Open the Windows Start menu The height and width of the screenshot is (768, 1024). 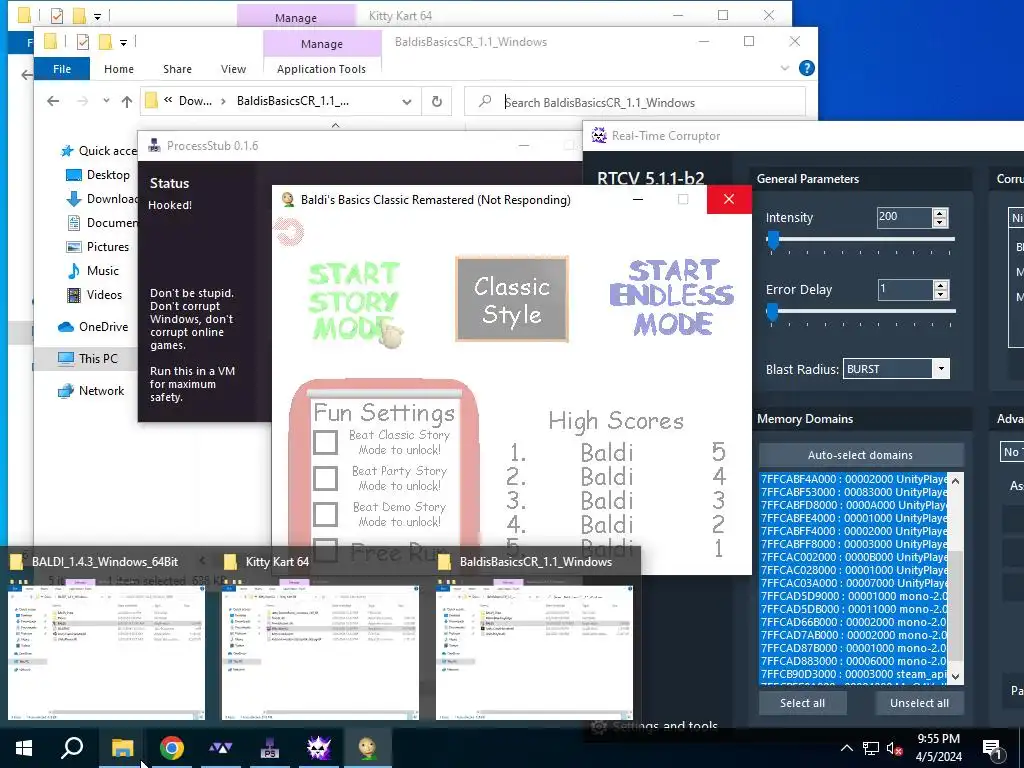(24, 748)
